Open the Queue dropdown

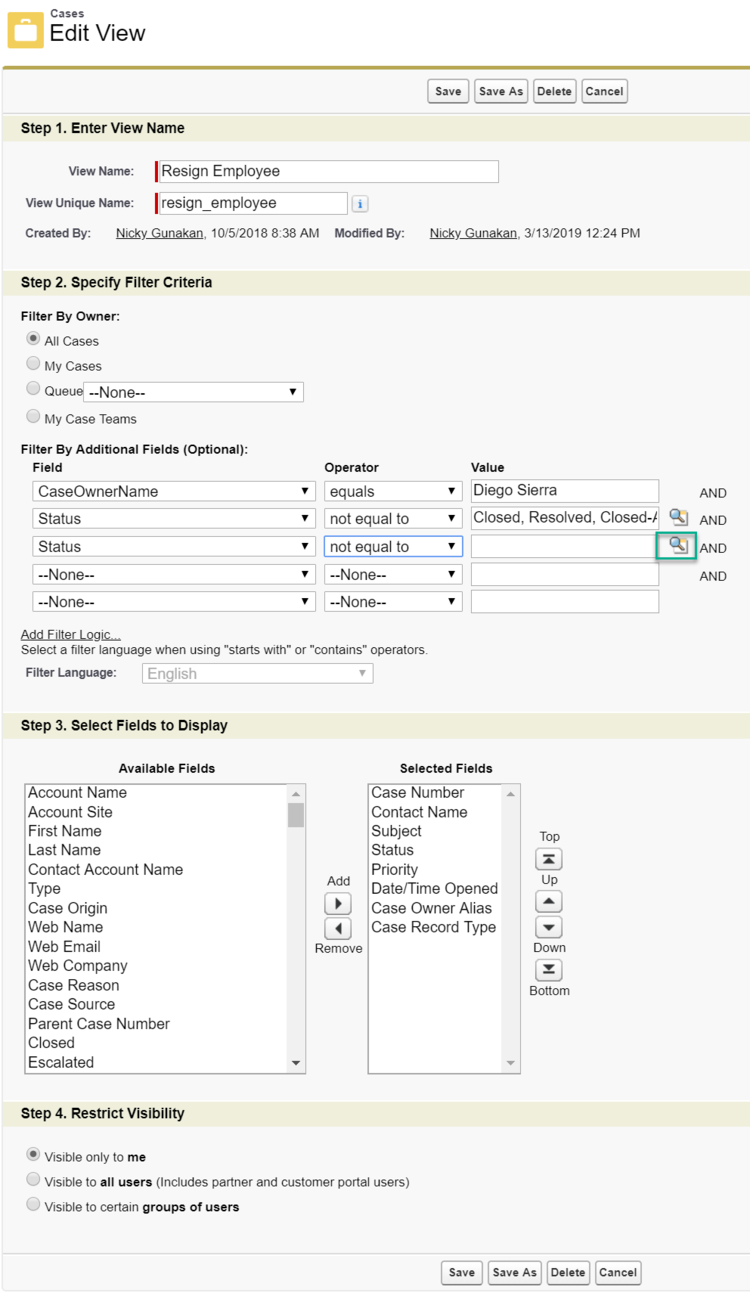[193, 393]
